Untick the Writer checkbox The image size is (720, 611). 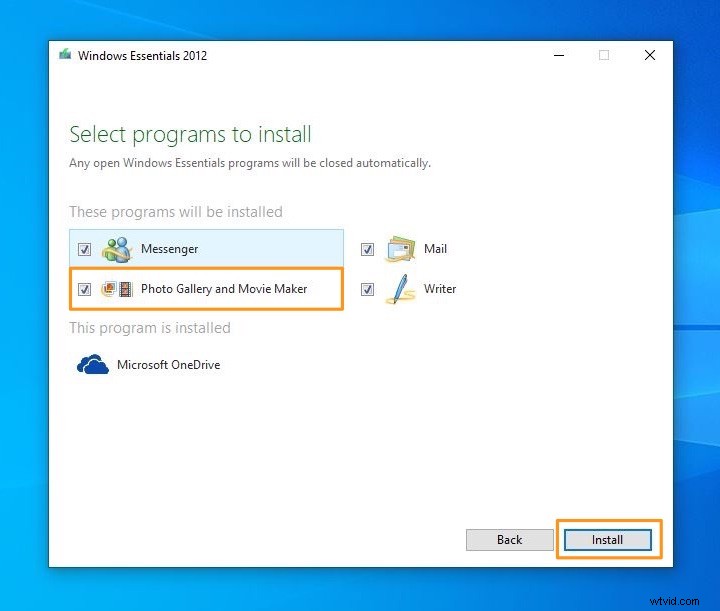tap(367, 289)
